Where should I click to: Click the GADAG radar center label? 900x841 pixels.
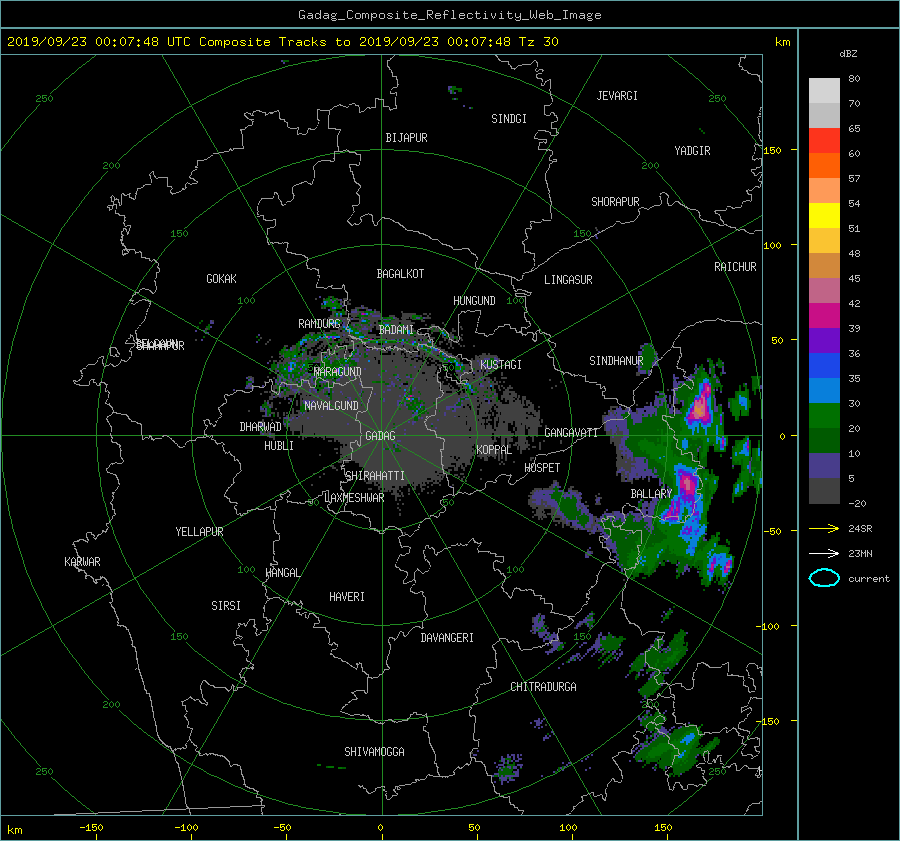[381, 436]
